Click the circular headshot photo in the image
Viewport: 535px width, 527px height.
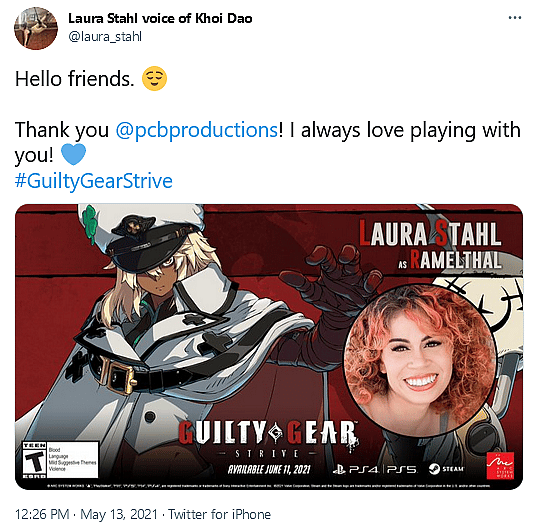point(419,361)
